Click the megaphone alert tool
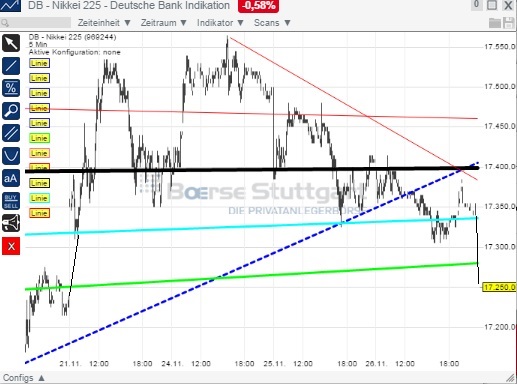The image size is (517, 384). pyautogui.click(x=11, y=223)
